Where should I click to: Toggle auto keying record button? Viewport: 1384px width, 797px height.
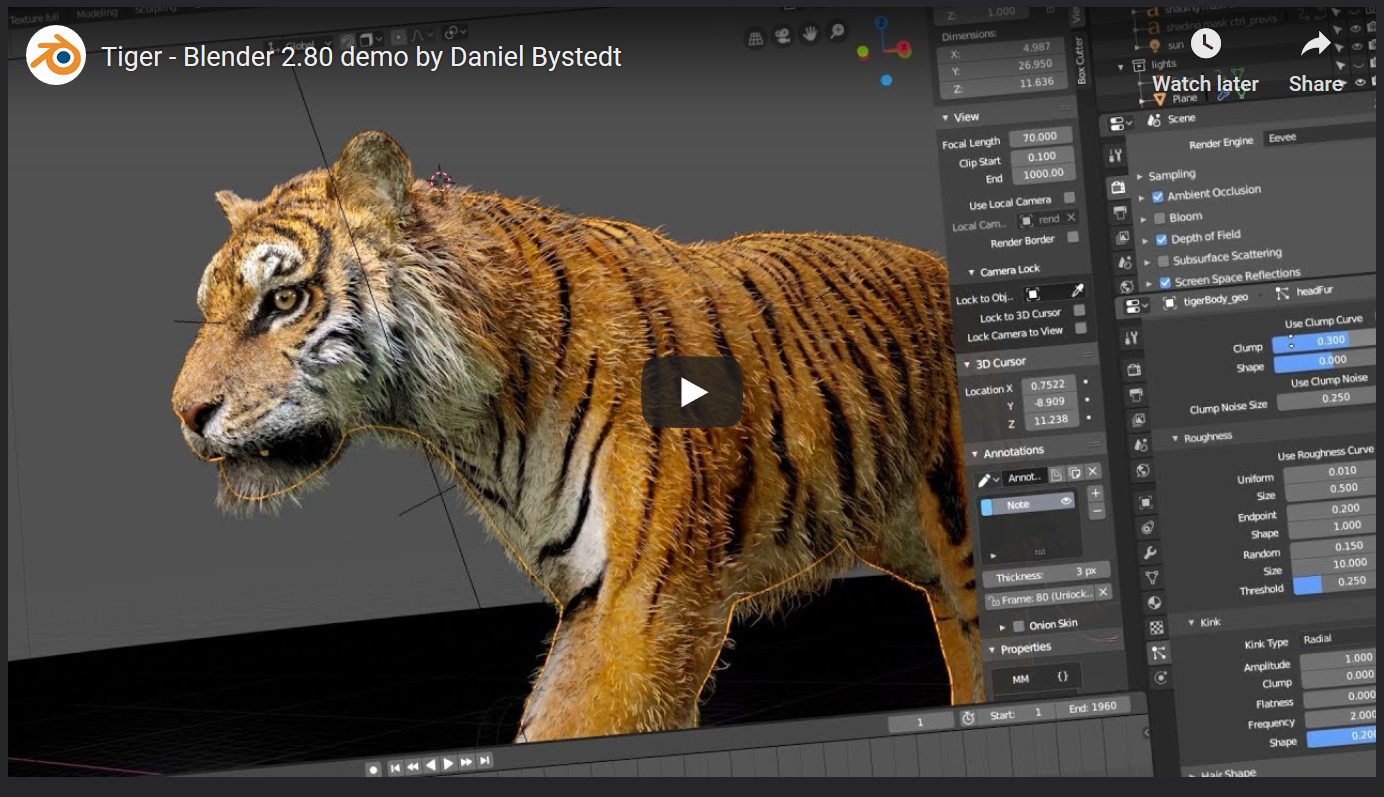pos(373,769)
